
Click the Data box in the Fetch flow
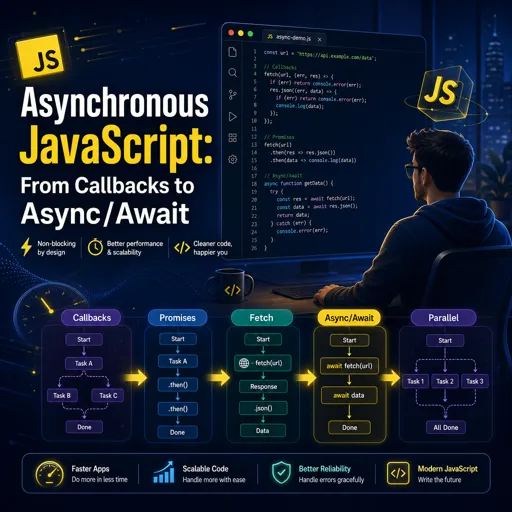(263, 431)
